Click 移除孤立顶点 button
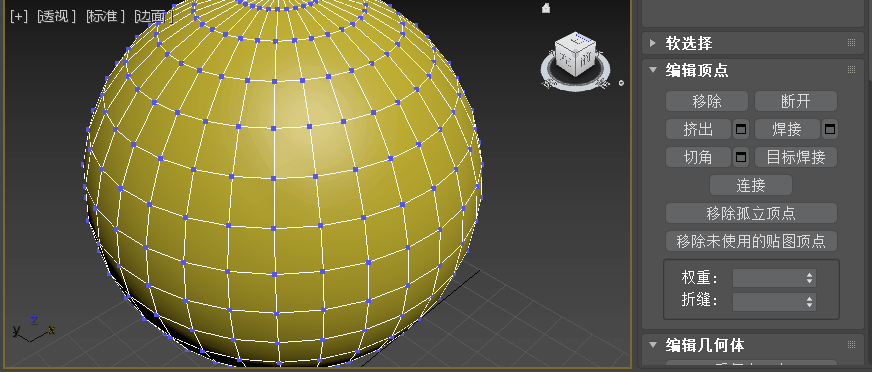This screenshot has width=872, height=372. pos(751,213)
